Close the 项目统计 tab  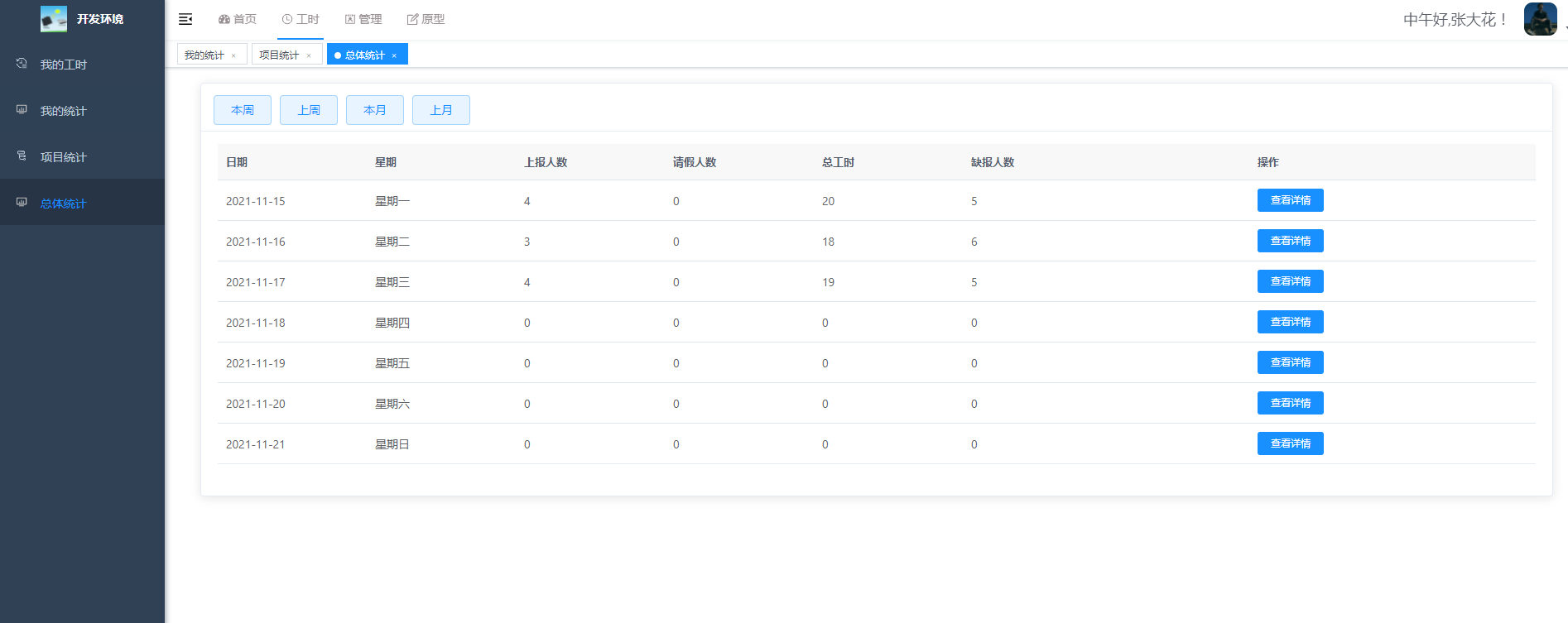point(309,55)
